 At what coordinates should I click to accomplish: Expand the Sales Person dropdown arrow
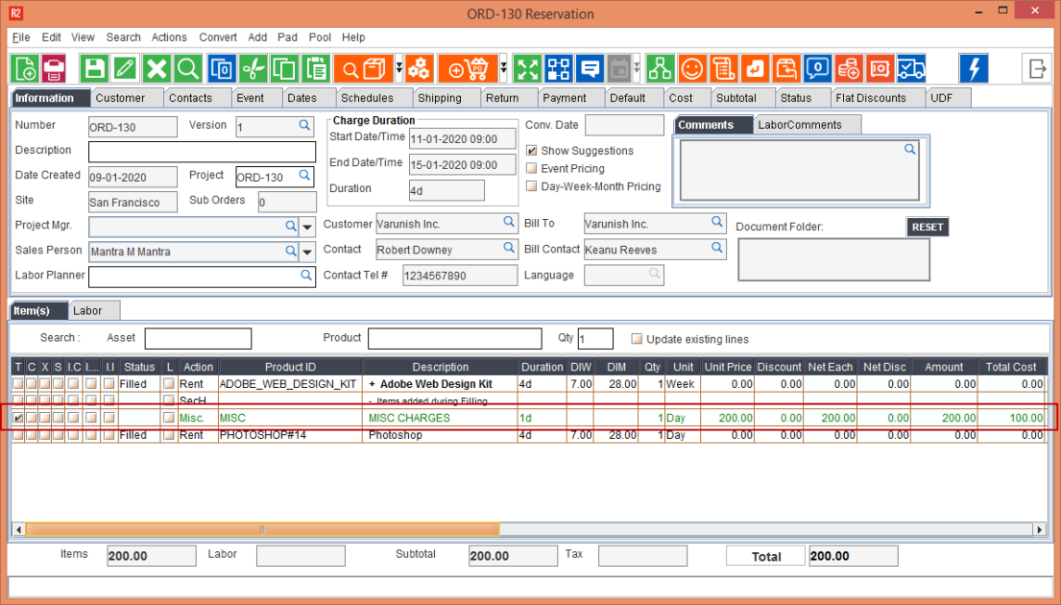click(x=308, y=252)
